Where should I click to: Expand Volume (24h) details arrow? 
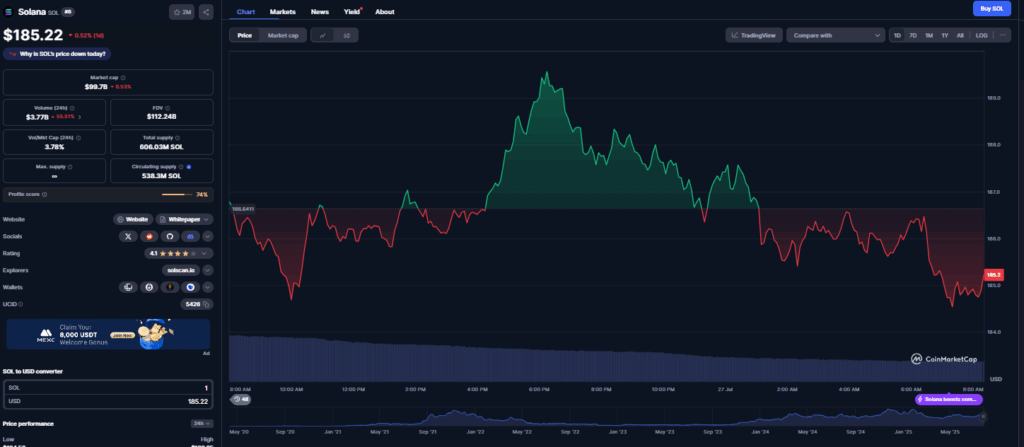[80, 117]
